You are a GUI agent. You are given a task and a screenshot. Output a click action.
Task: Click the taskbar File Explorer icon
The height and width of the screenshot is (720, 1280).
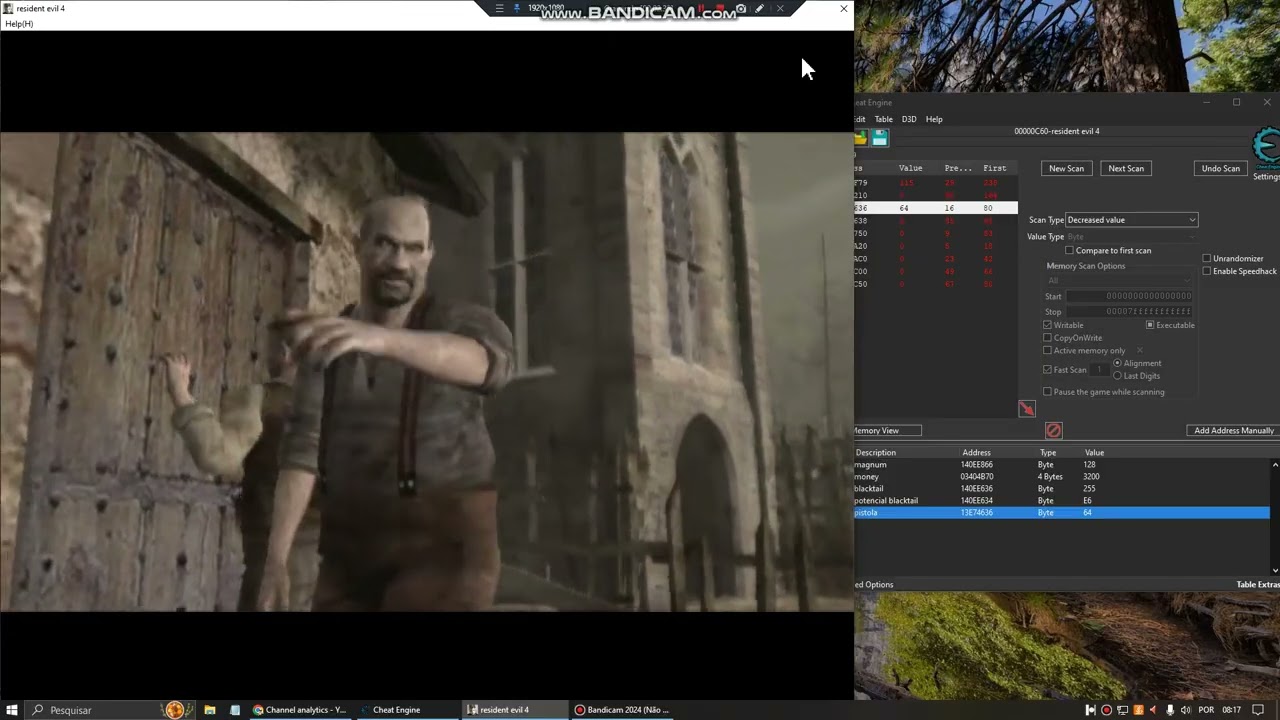point(210,710)
